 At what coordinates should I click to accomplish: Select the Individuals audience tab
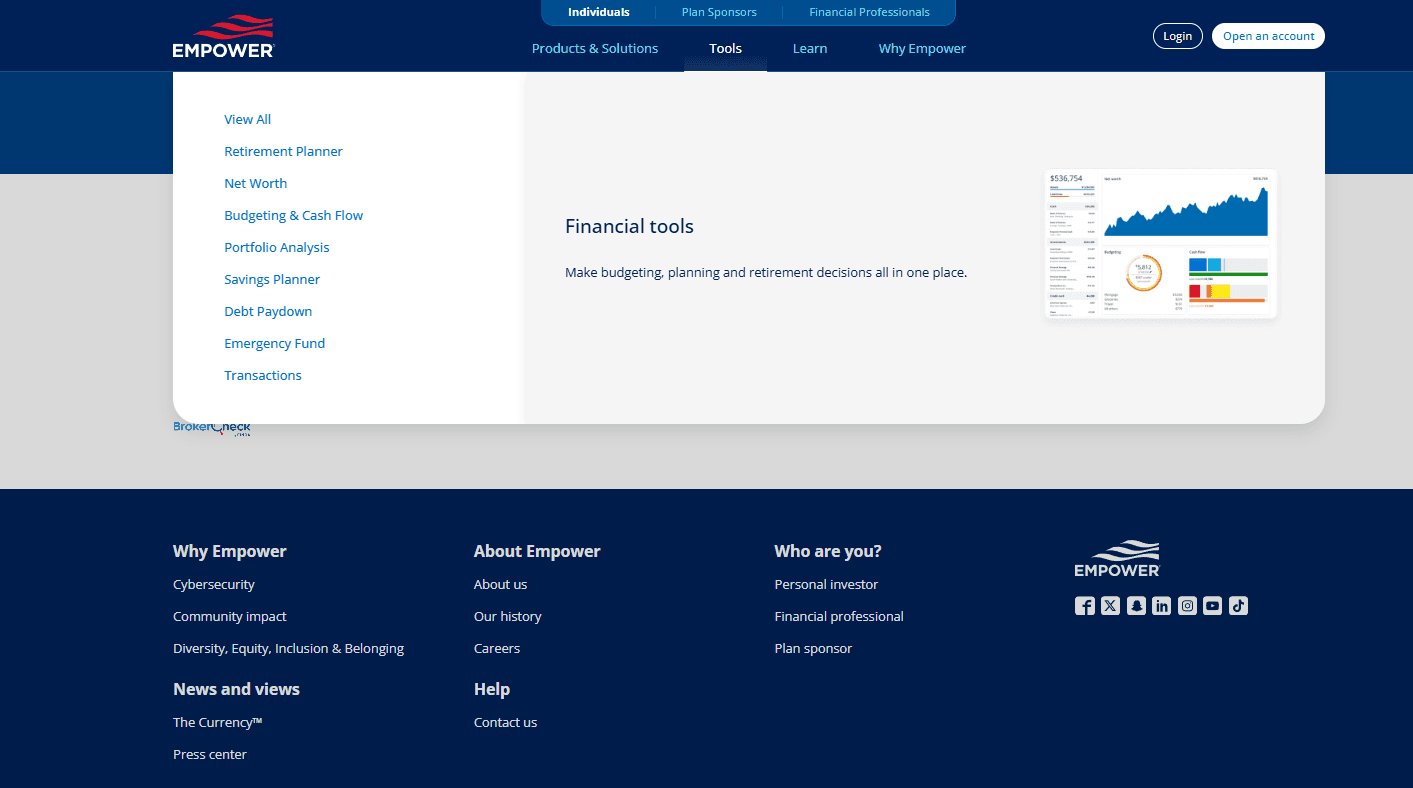[599, 12]
